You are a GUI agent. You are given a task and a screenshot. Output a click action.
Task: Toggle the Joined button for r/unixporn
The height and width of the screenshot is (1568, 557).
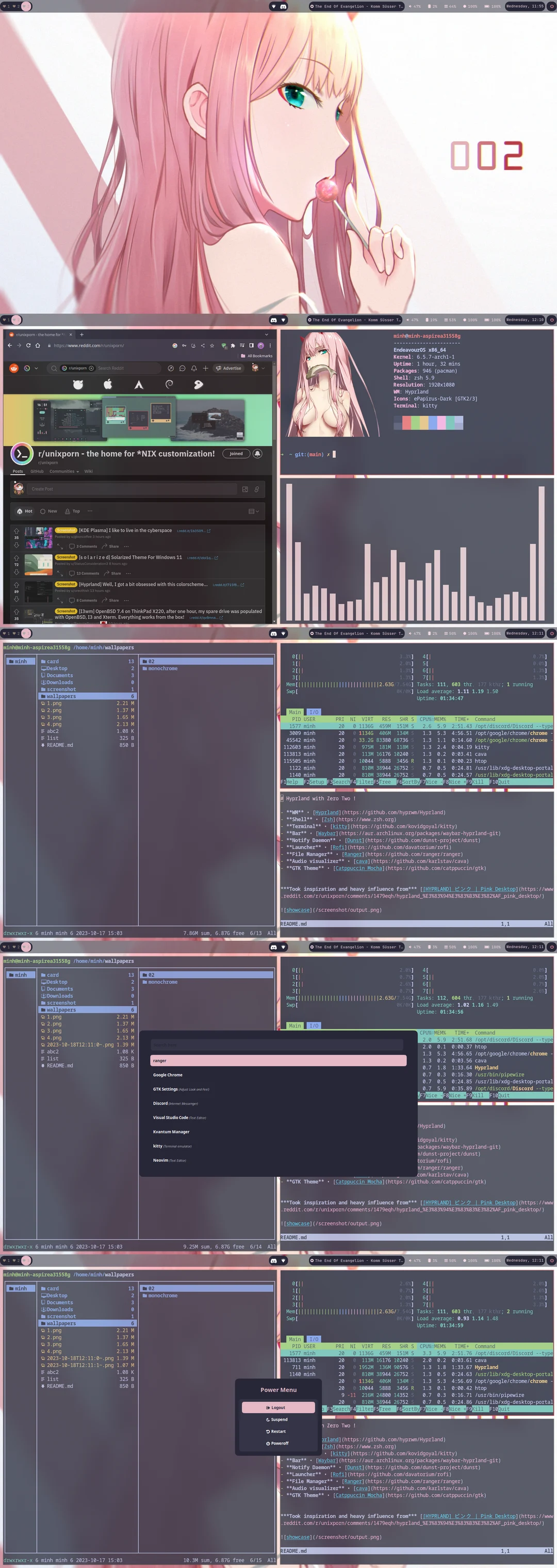point(236,454)
